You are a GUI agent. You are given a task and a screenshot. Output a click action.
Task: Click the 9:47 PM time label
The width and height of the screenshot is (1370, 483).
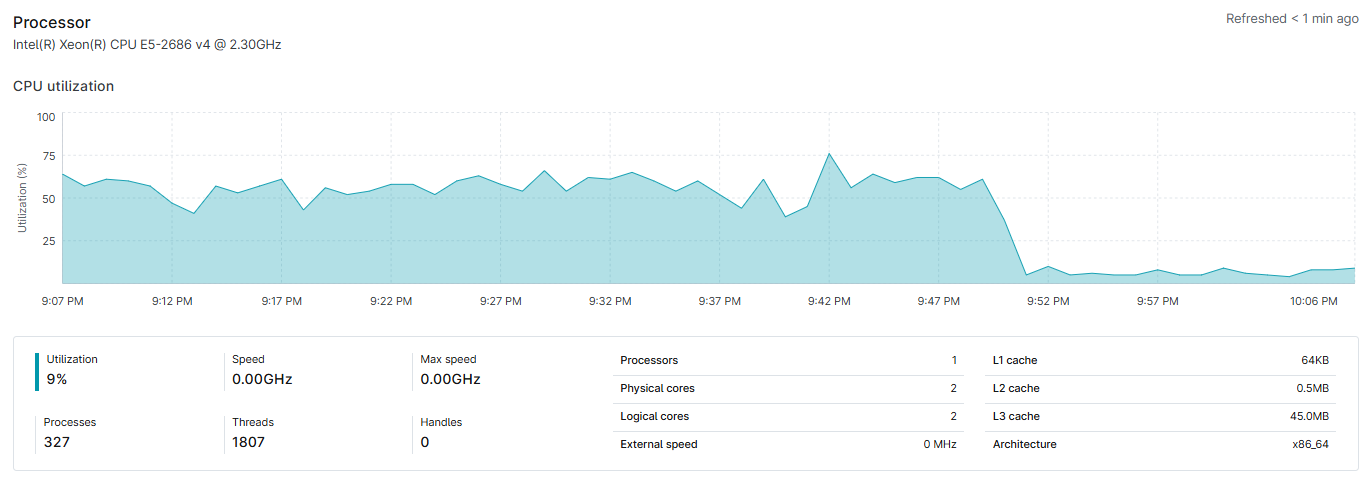pos(938,301)
